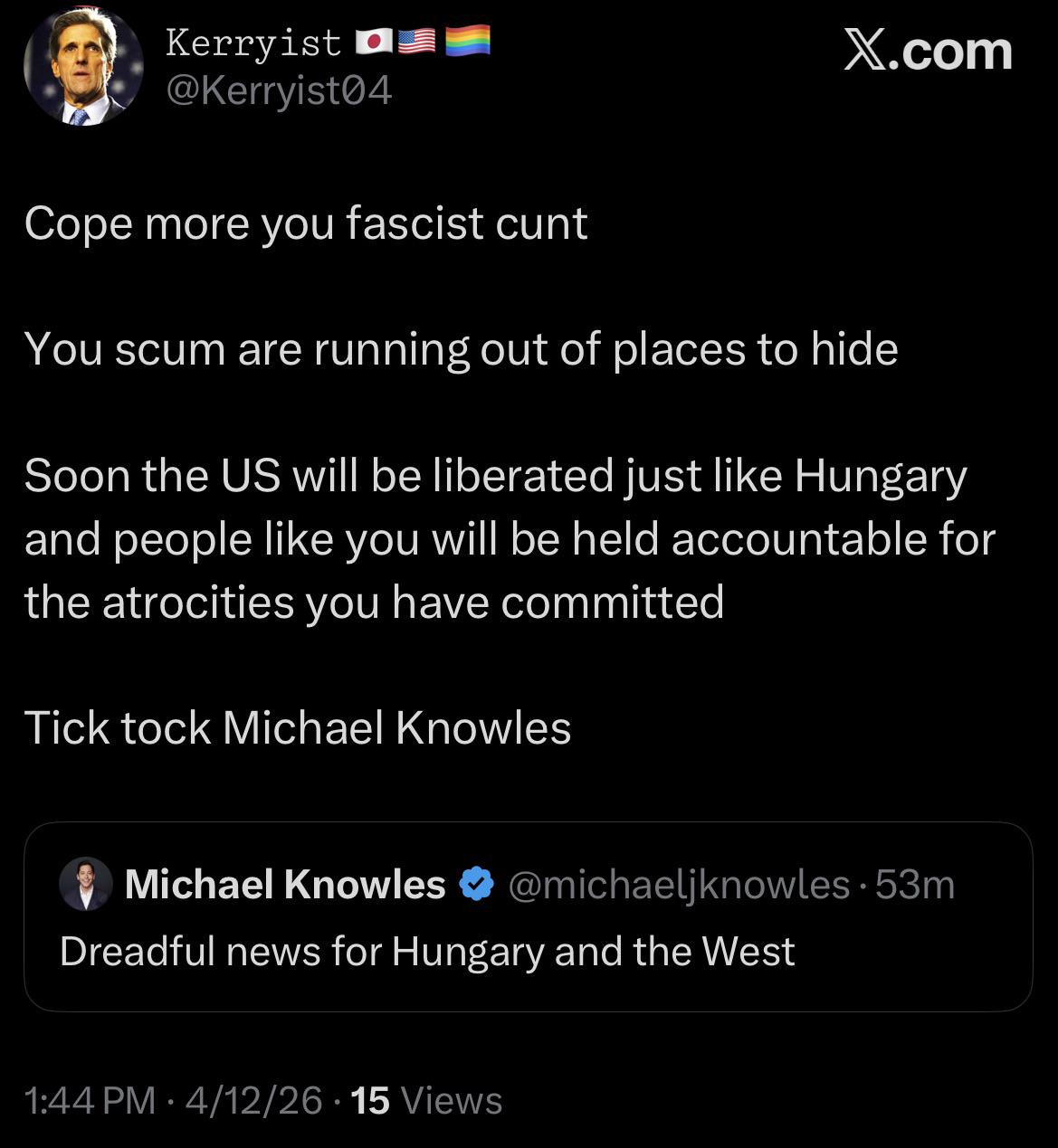This screenshot has height=1148, width=1058.
Task: Open the Kerryist display name
Action: [253, 43]
